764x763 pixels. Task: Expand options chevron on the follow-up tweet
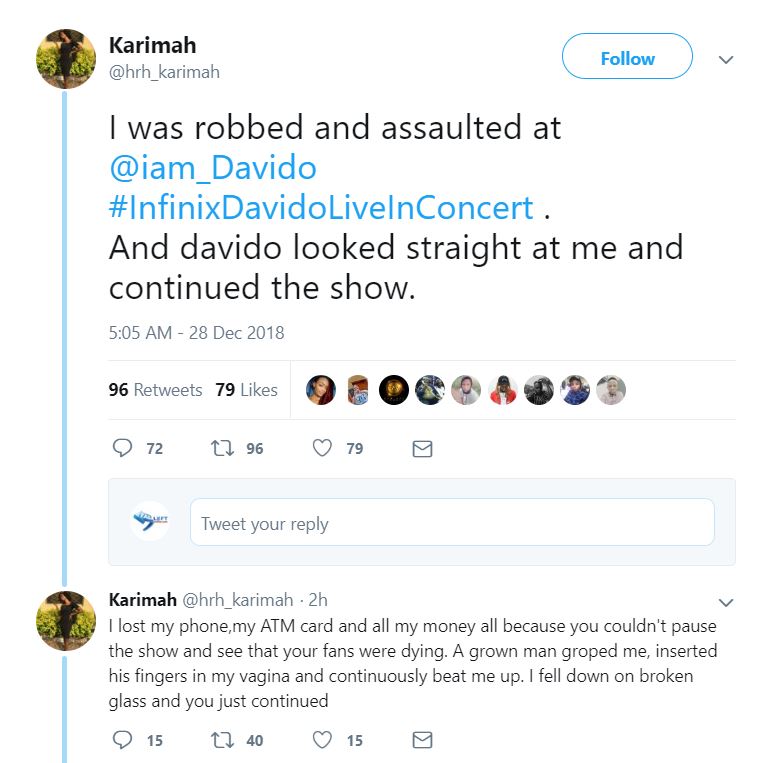coord(726,602)
